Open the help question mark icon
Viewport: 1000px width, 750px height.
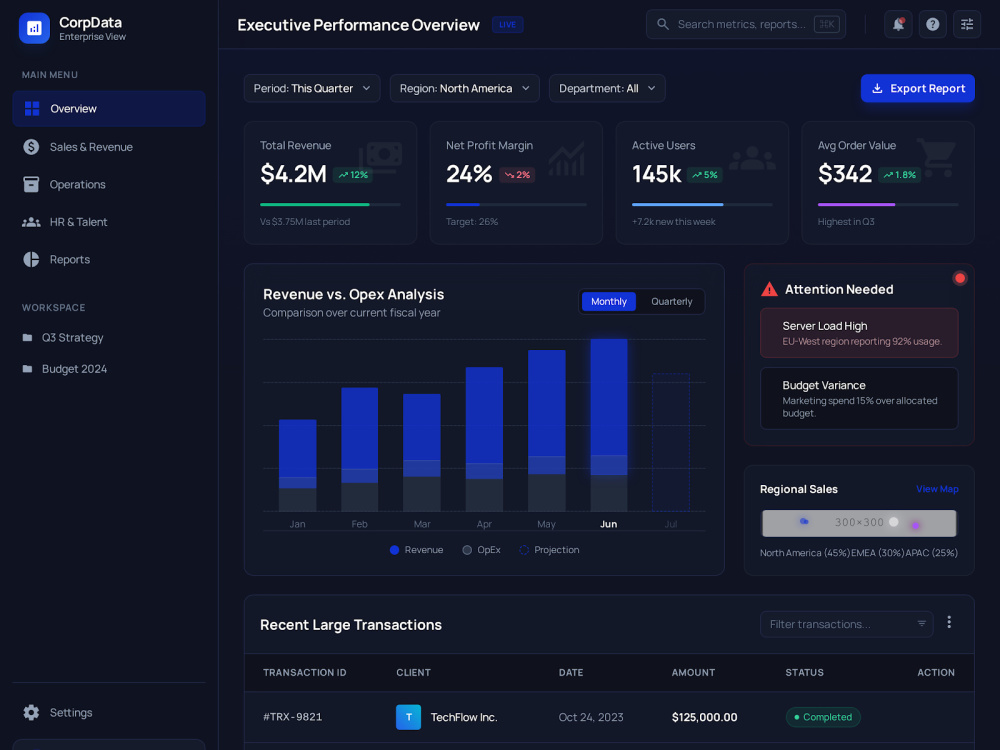tap(932, 24)
